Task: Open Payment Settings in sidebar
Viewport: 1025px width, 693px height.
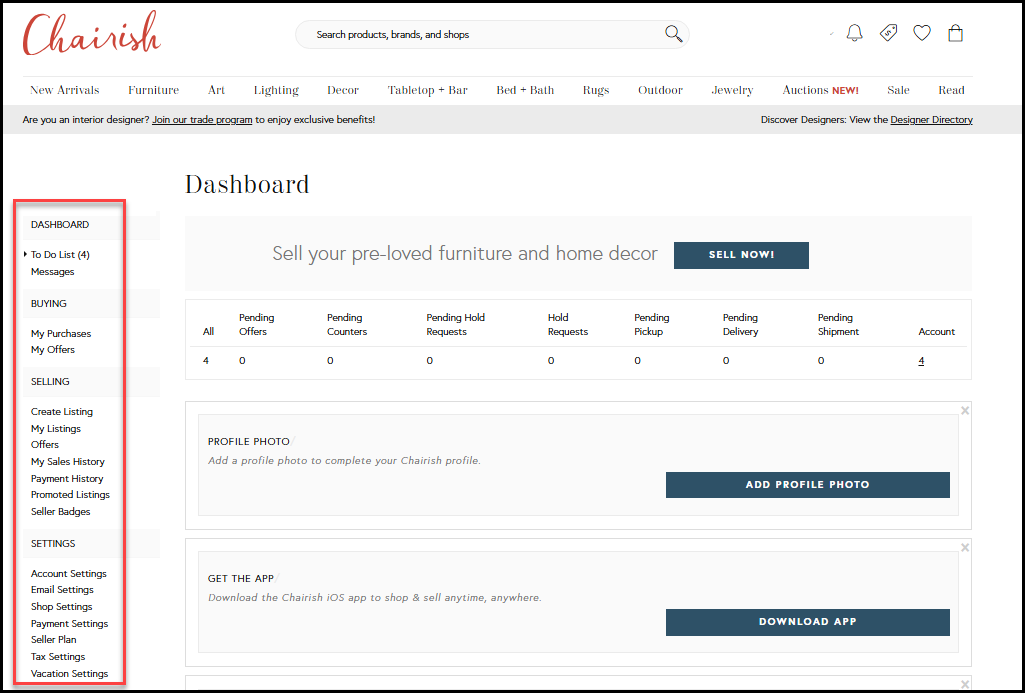Action: coord(69,624)
